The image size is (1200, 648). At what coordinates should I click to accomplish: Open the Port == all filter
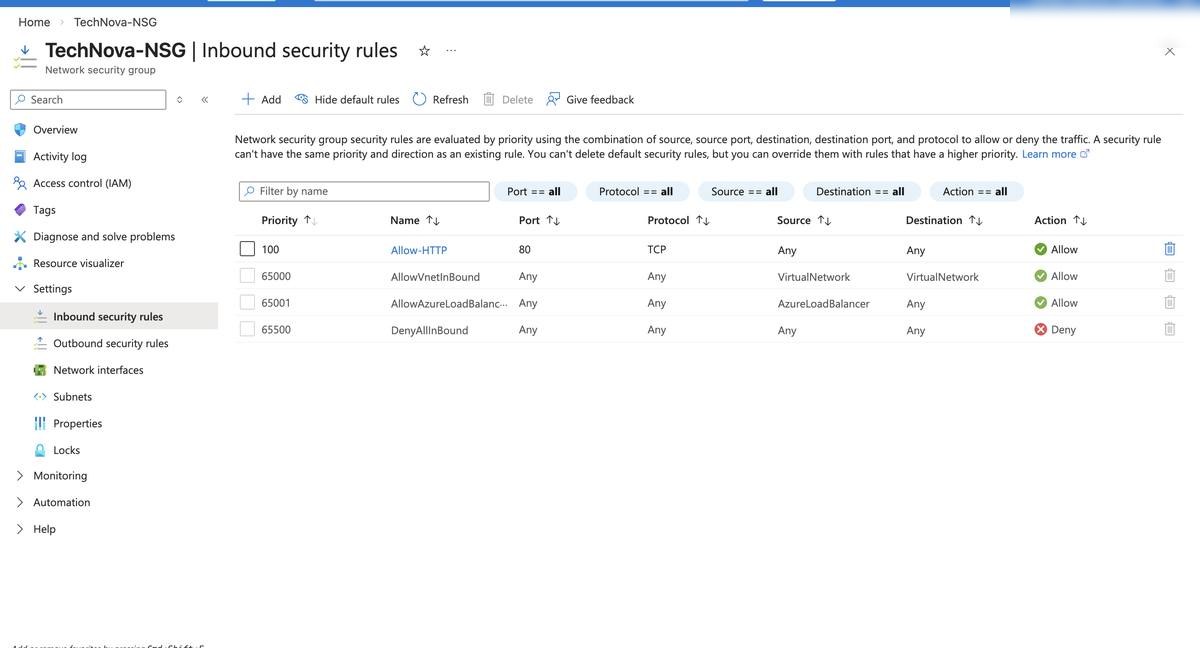(535, 191)
